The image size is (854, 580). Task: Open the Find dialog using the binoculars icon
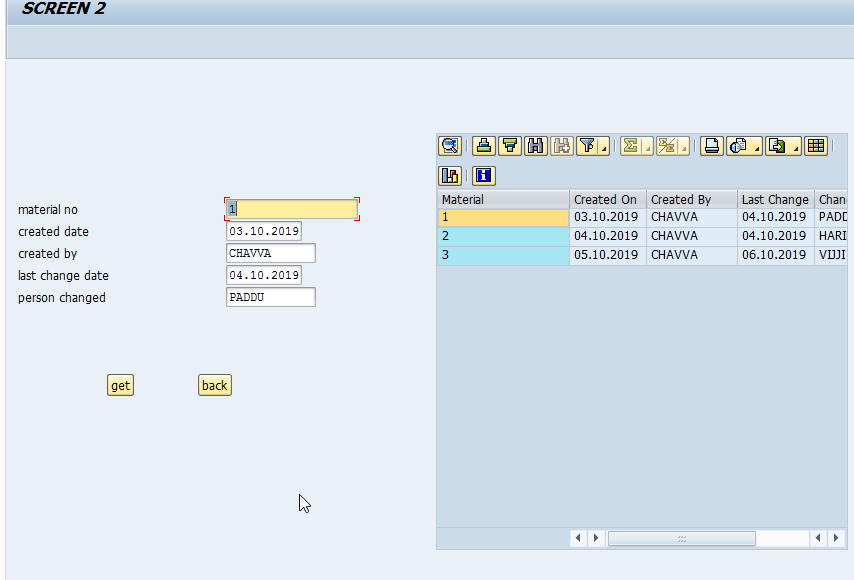click(x=535, y=145)
